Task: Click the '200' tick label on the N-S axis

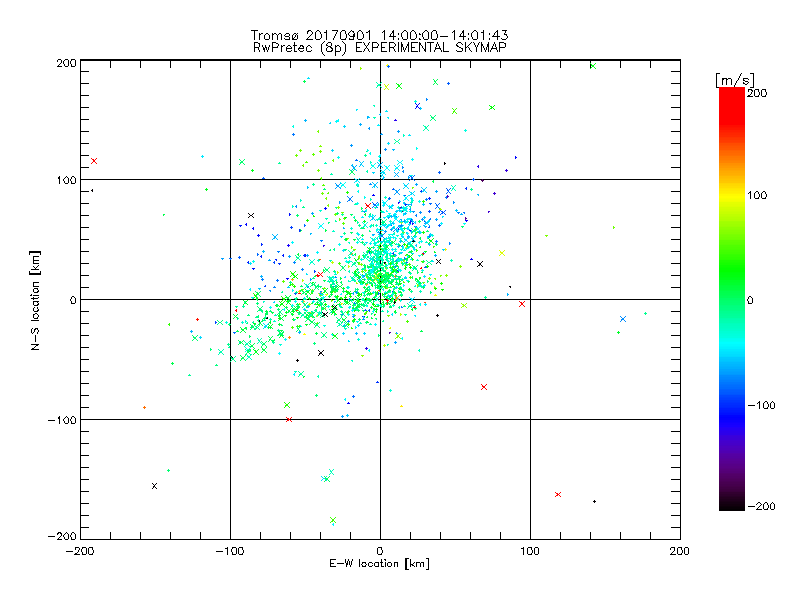Action: tap(66, 63)
